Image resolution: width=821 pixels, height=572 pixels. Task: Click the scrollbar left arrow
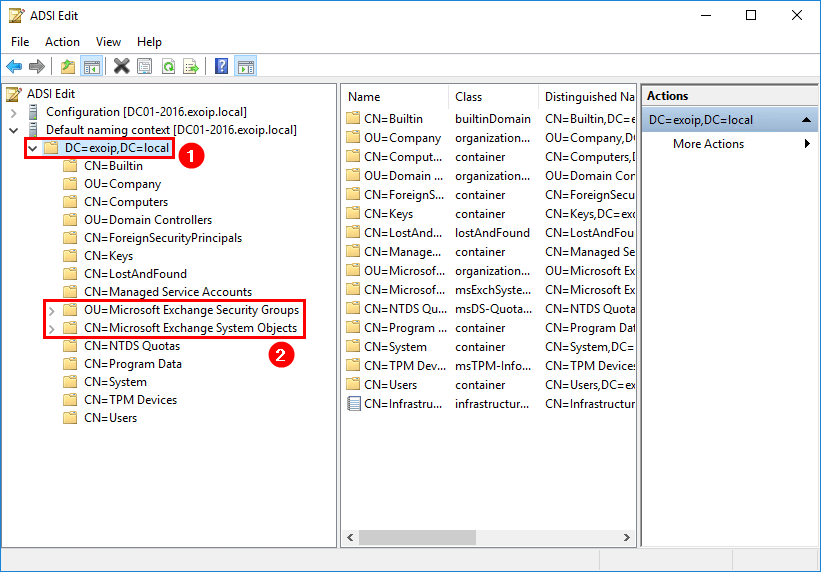click(x=350, y=537)
